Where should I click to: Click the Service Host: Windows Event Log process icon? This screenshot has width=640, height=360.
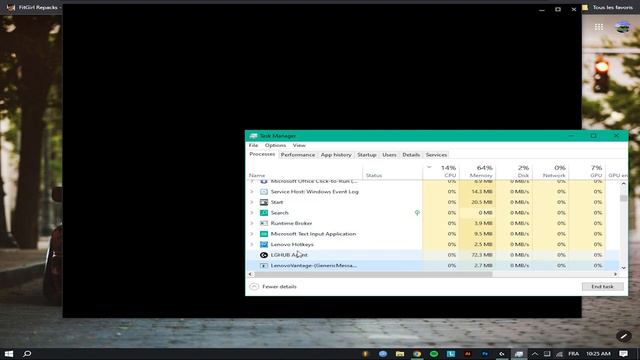tap(264, 191)
